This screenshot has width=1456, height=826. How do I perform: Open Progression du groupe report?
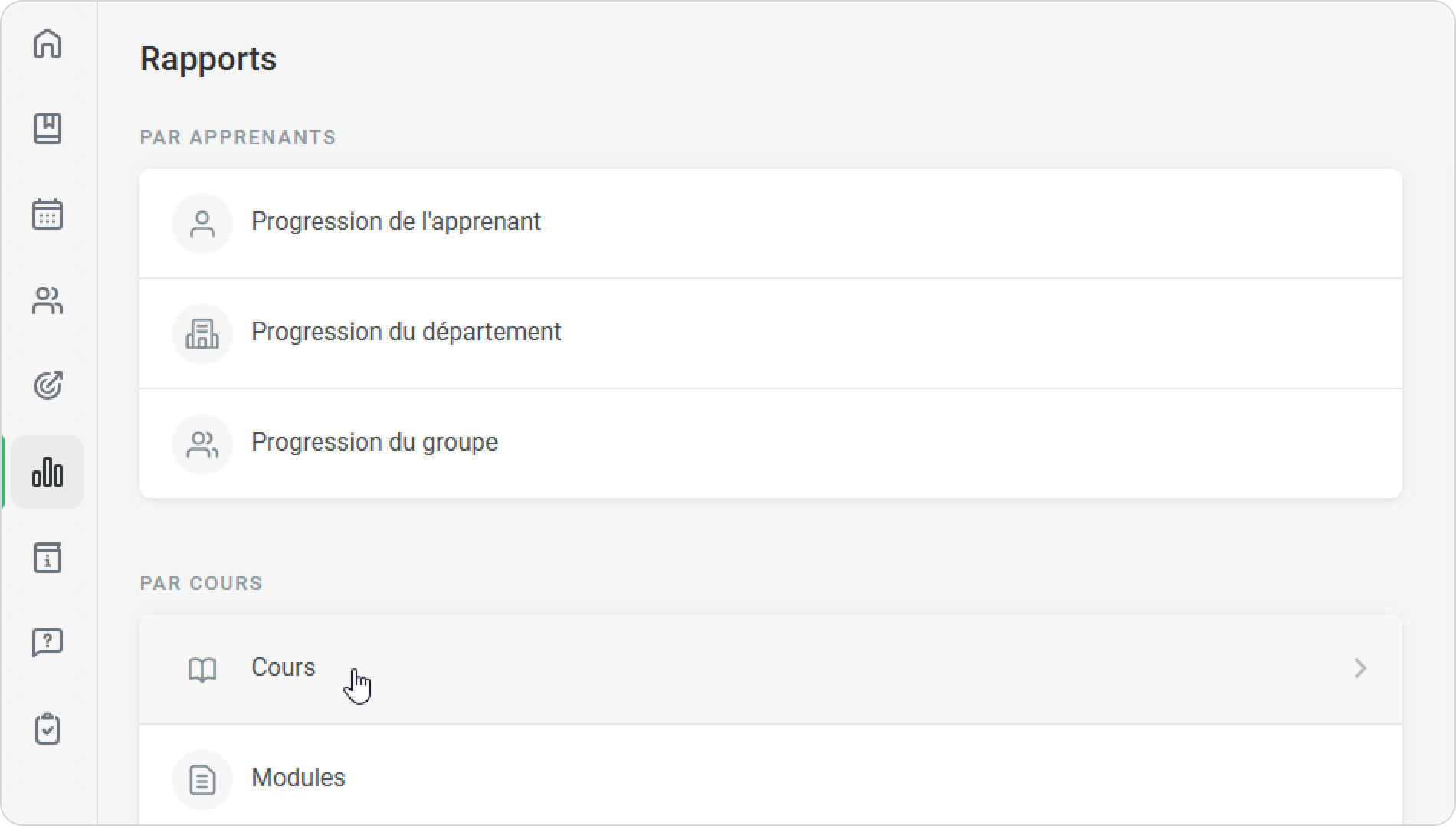coord(374,443)
